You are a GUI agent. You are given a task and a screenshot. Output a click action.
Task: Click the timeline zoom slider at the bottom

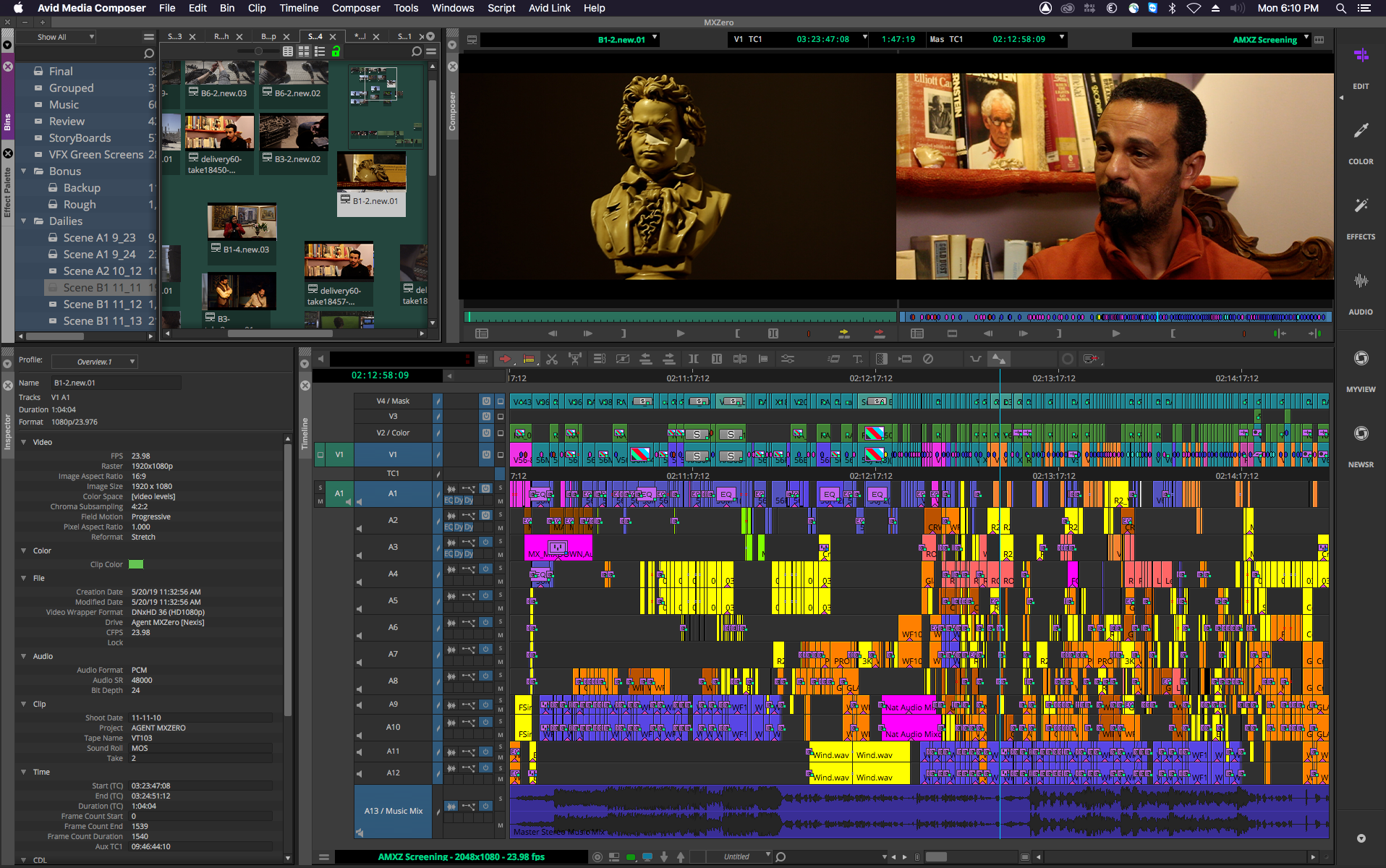[x=936, y=857]
